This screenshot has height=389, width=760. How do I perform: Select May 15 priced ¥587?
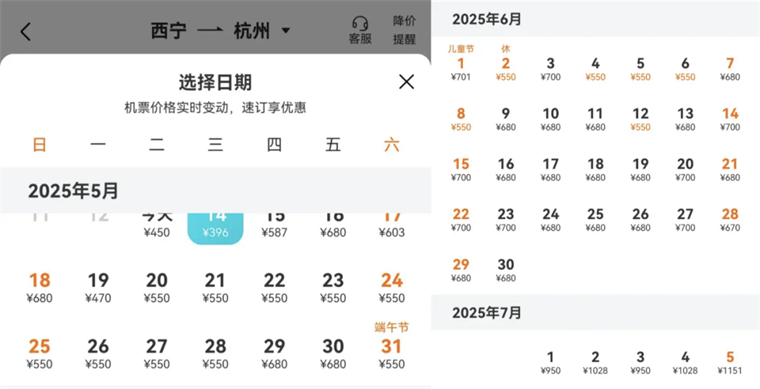tap(274, 227)
